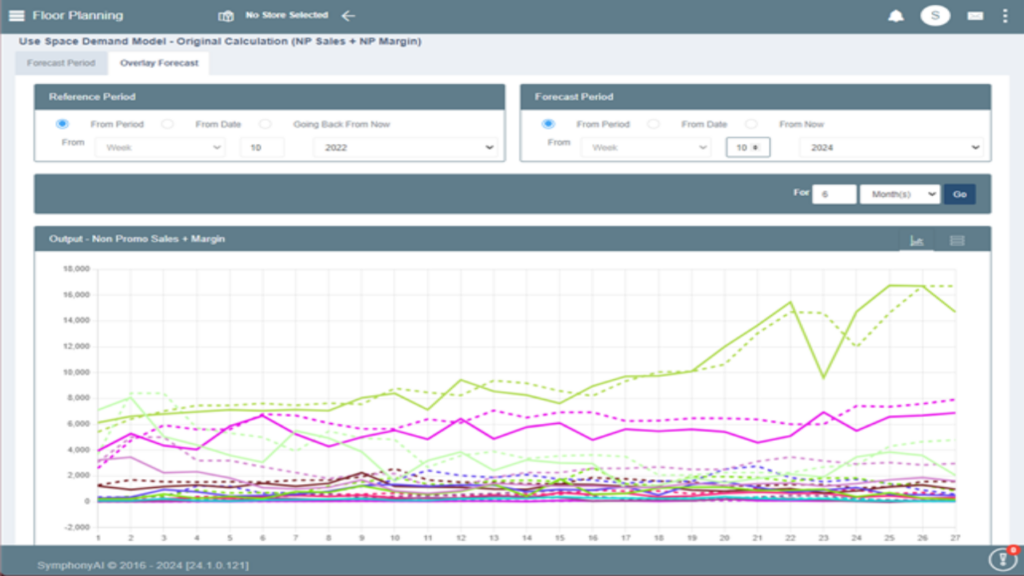This screenshot has height=576, width=1024.
Task: Select Going Back From Now option
Action: (265, 124)
